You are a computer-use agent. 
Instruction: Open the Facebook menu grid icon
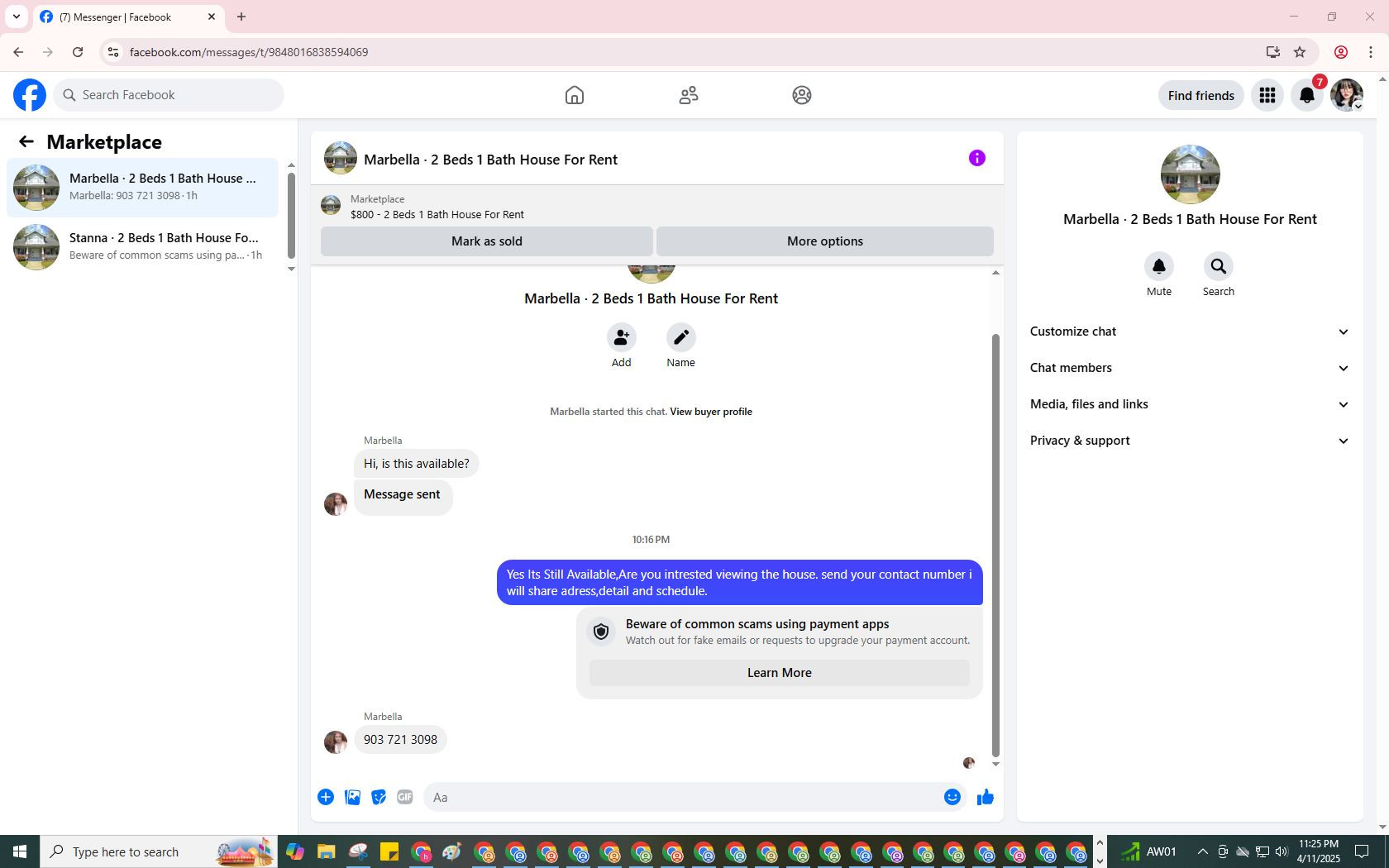pyautogui.click(x=1267, y=95)
